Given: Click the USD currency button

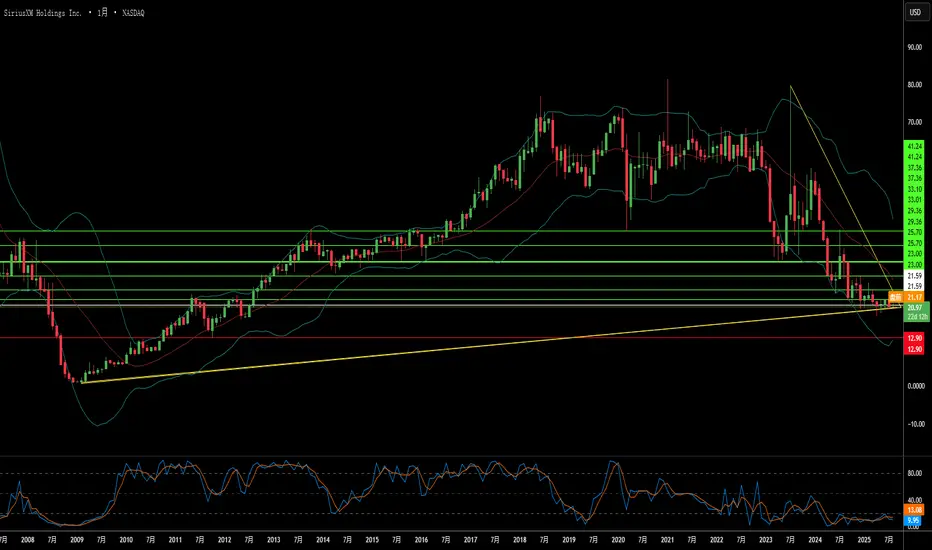Looking at the screenshot, I should pos(913,12).
